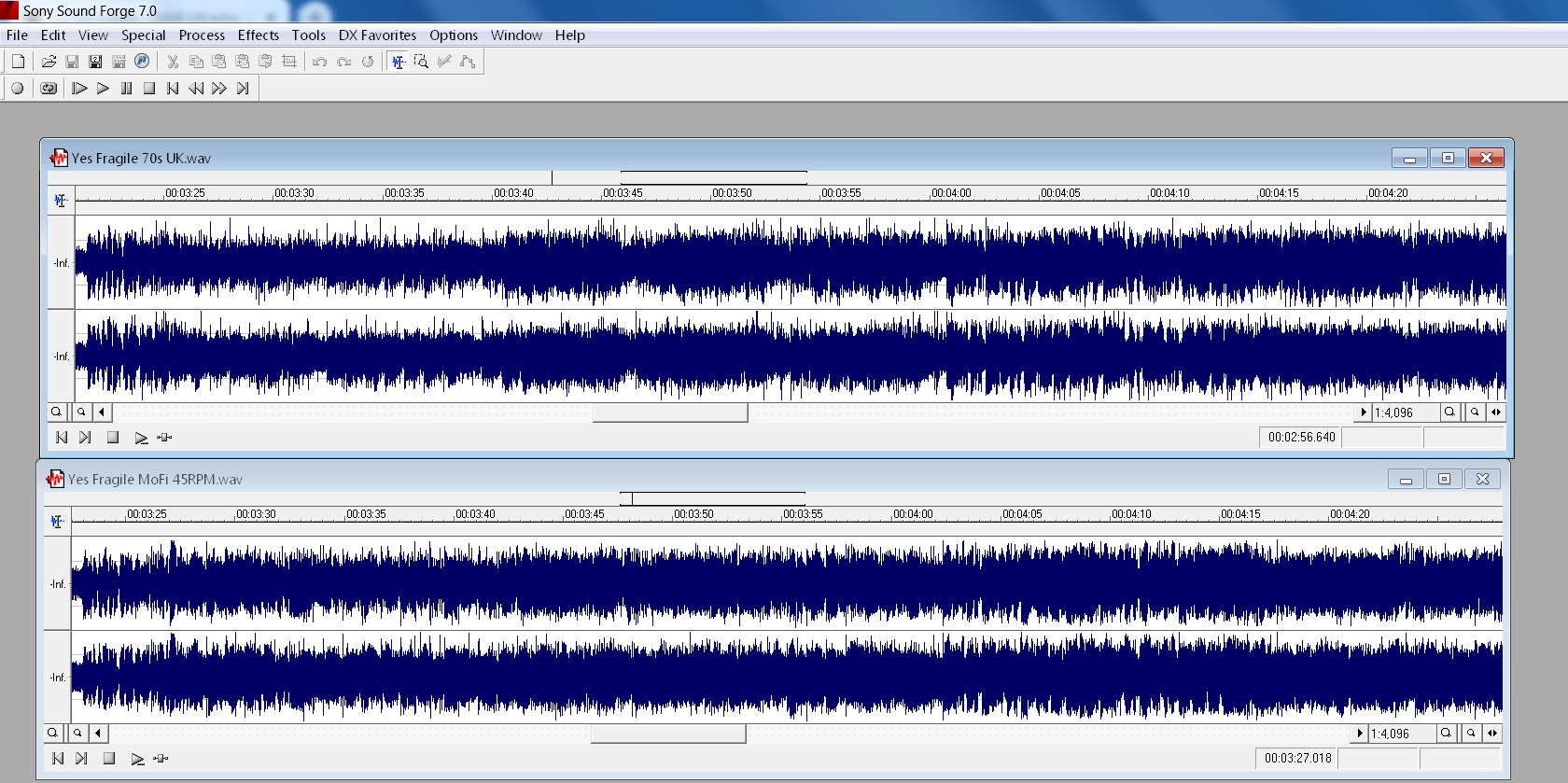The height and width of the screenshot is (783, 1568).
Task: Open the Effects menu
Action: [x=259, y=35]
